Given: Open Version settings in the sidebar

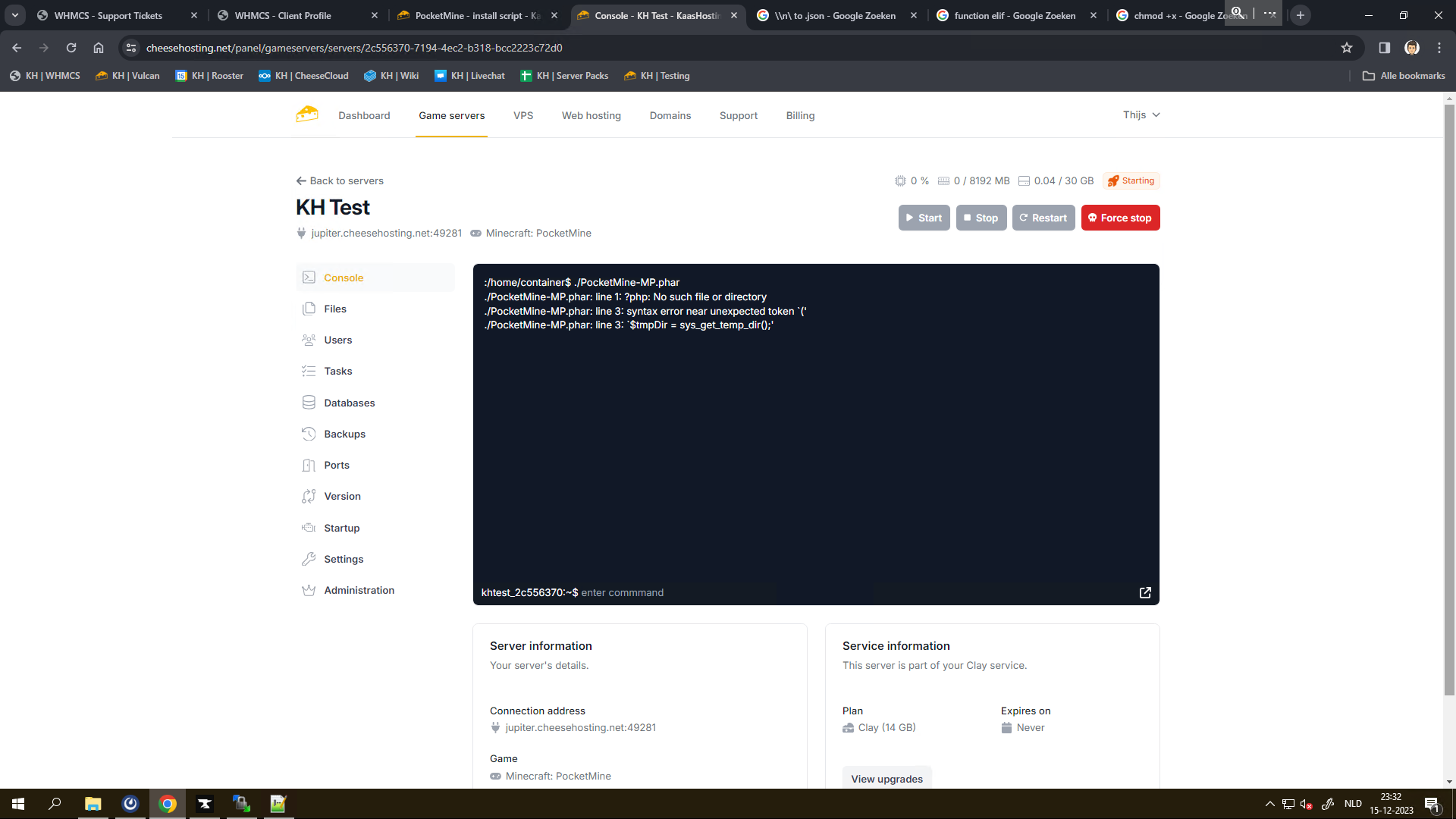Looking at the screenshot, I should click(342, 496).
